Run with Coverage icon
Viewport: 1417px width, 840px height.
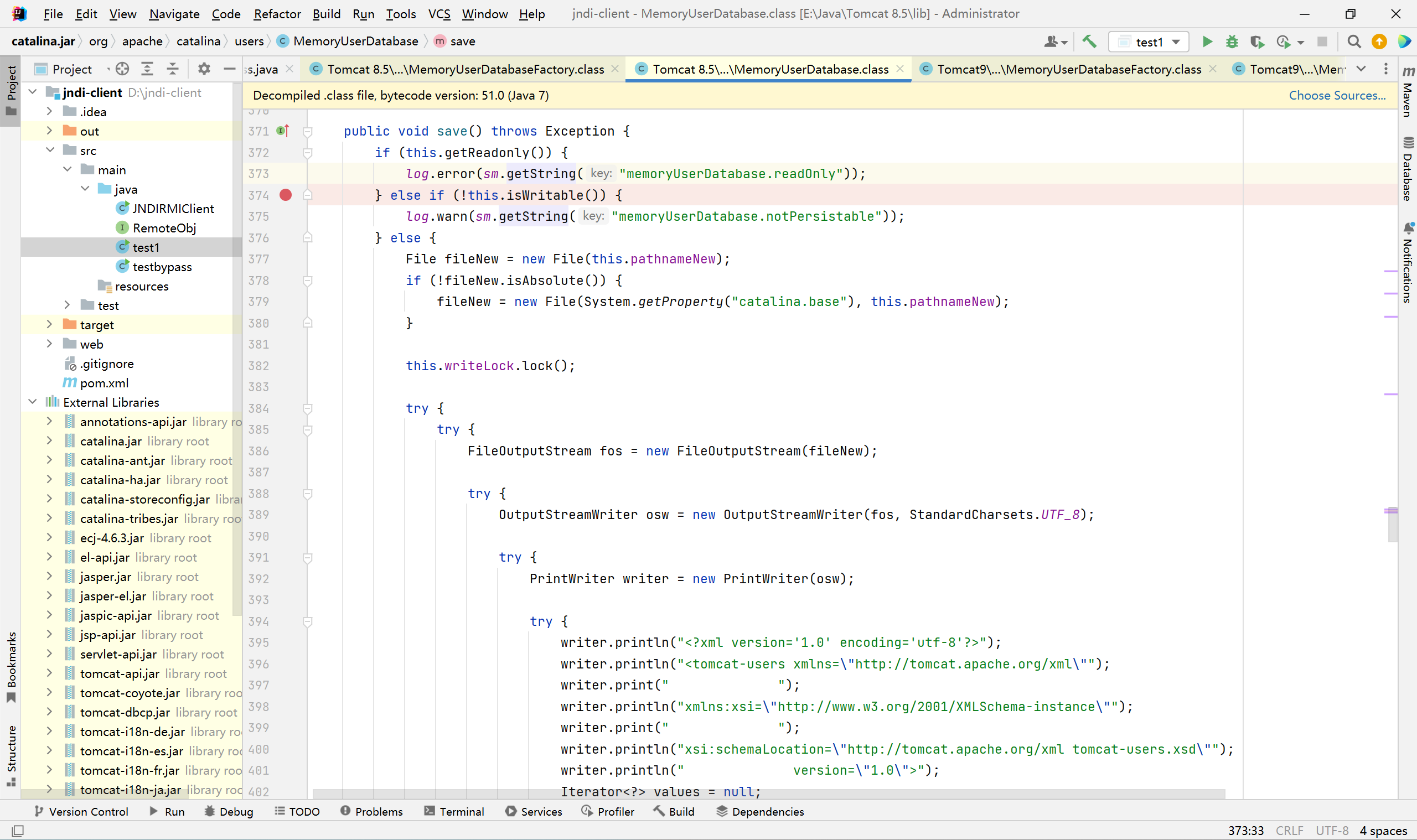1257,42
